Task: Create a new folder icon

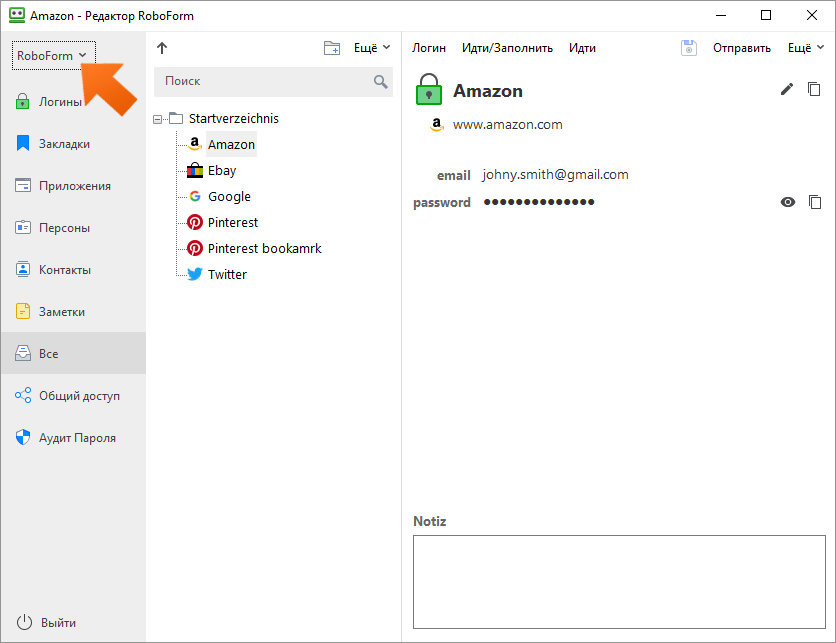Action: click(332, 48)
